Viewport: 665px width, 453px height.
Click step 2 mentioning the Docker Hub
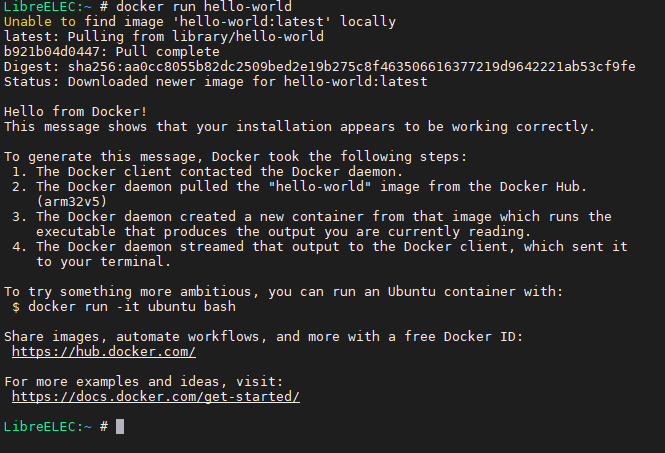(299, 194)
